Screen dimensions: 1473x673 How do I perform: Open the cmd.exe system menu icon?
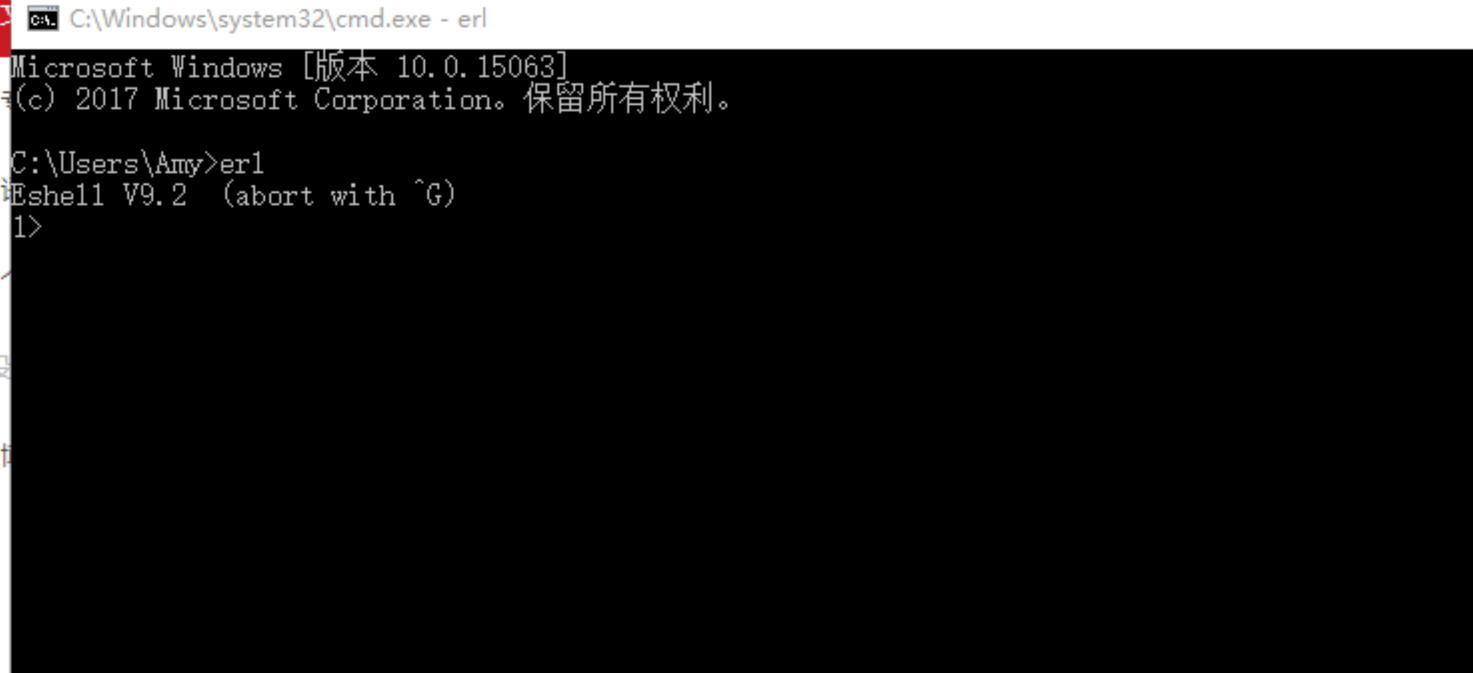click(x=43, y=19)
